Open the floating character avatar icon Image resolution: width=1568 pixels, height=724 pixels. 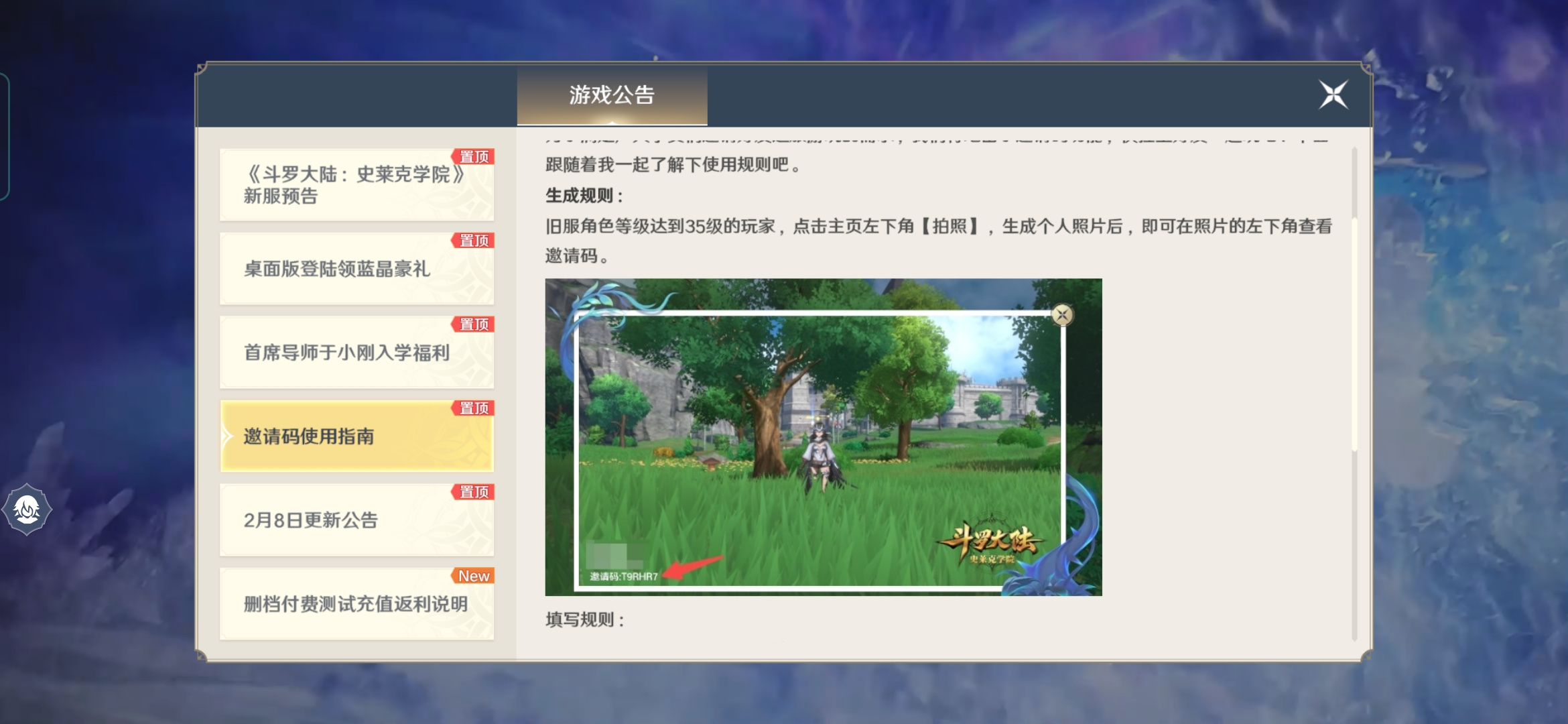[27, 509]
